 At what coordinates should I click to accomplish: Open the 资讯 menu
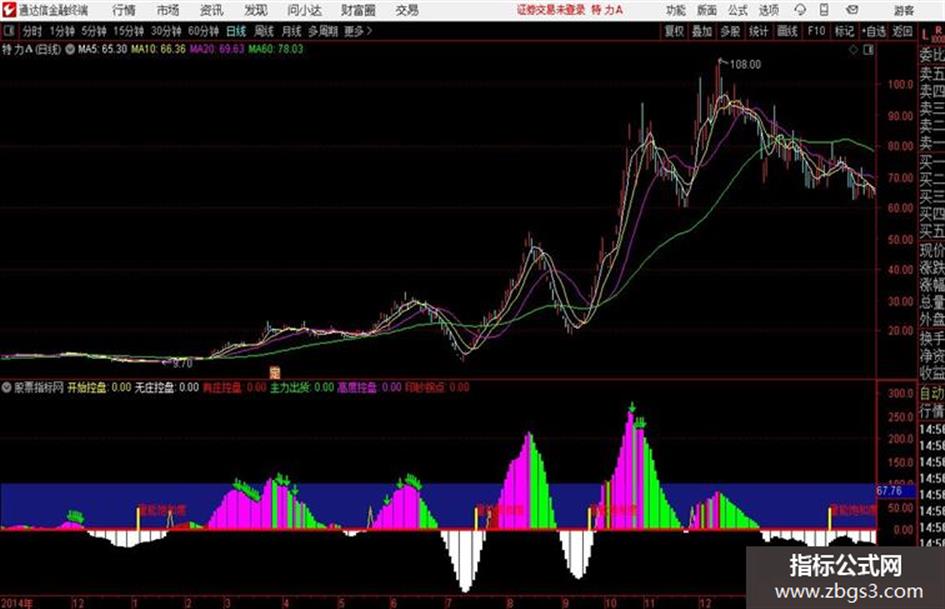pos(211,10)
